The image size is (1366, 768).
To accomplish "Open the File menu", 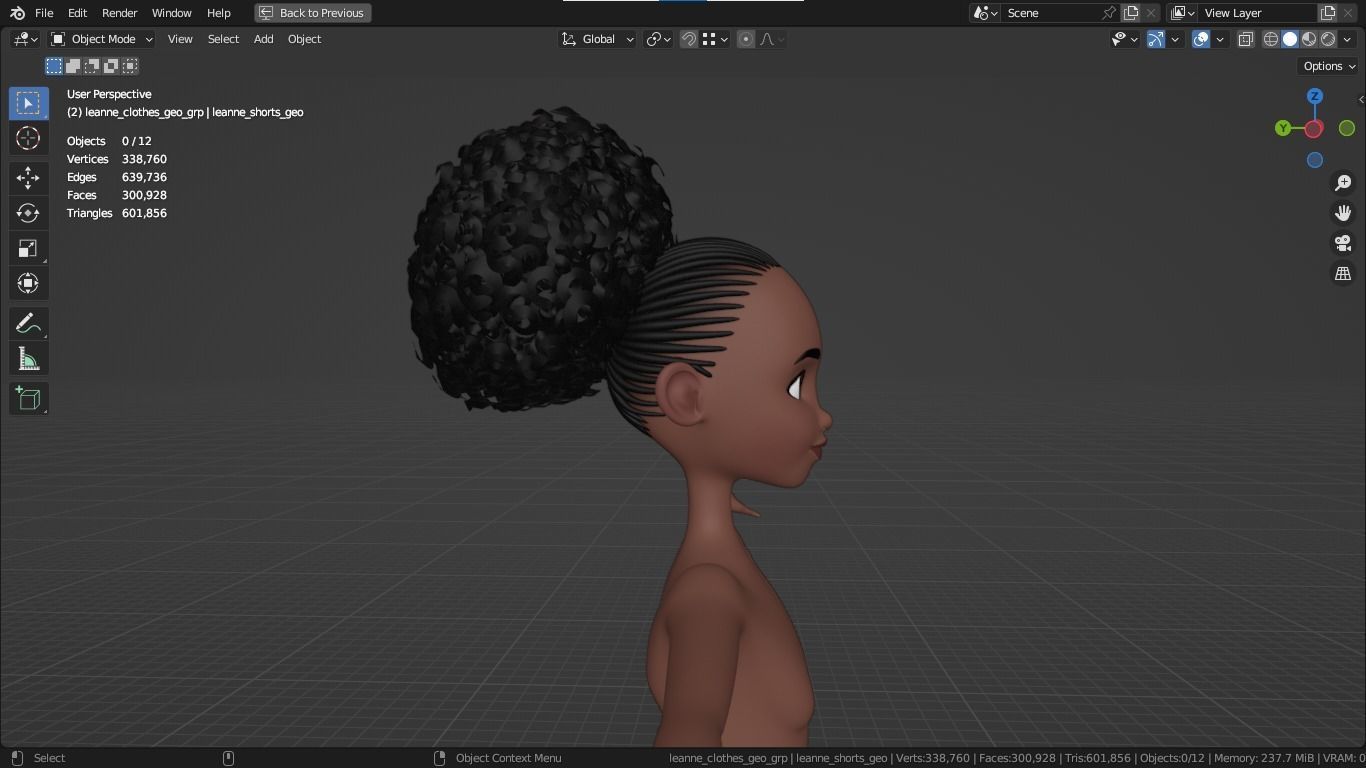I will click(44, 13).
